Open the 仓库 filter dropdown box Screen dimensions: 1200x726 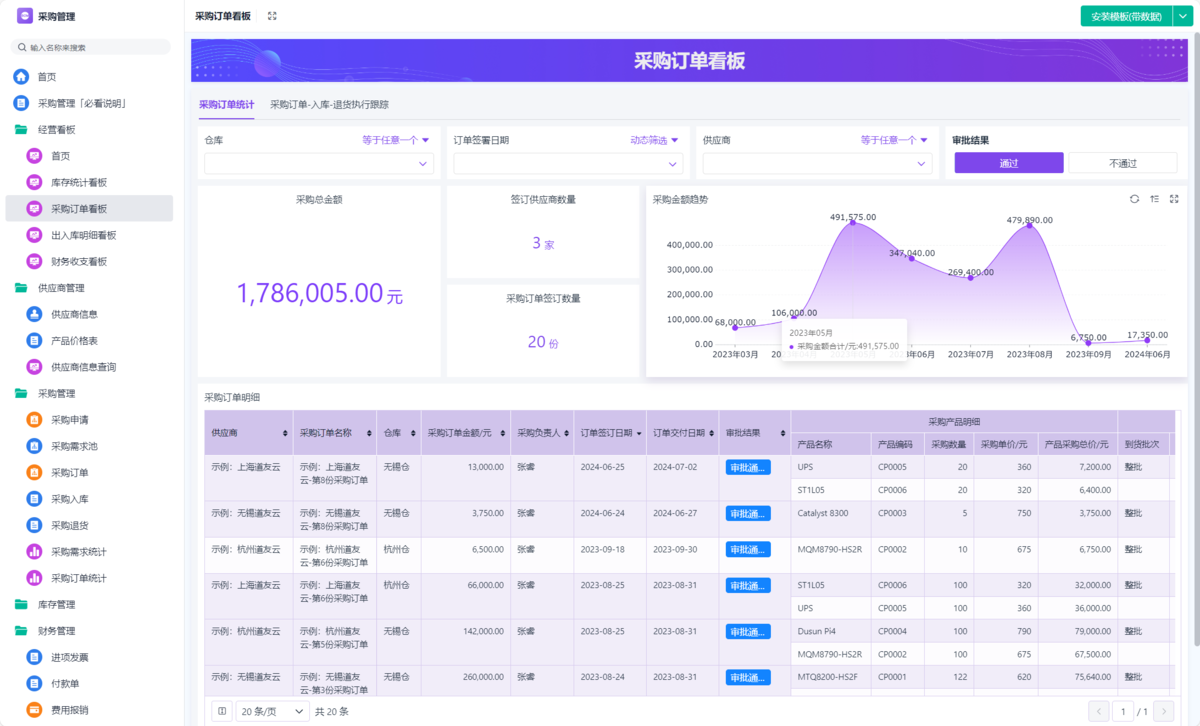click(319, 163)
